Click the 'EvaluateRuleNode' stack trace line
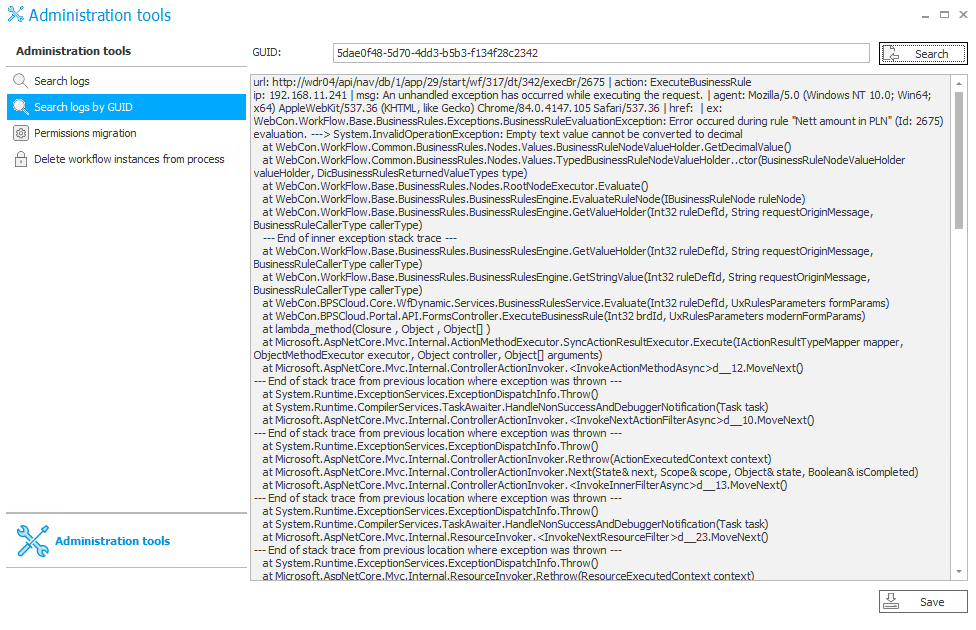 tap(533, 199)
